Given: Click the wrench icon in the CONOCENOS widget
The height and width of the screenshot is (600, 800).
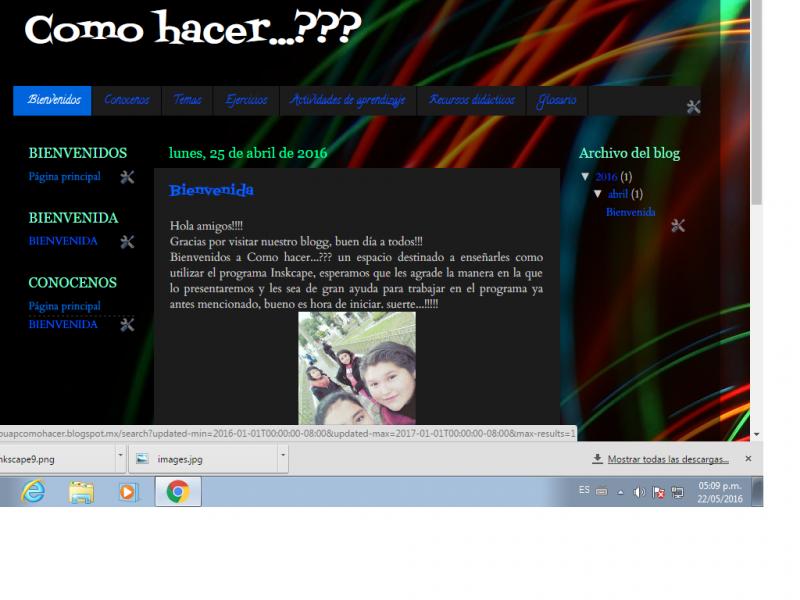Looking at the screenshot, I should click(x=127, y=324).
